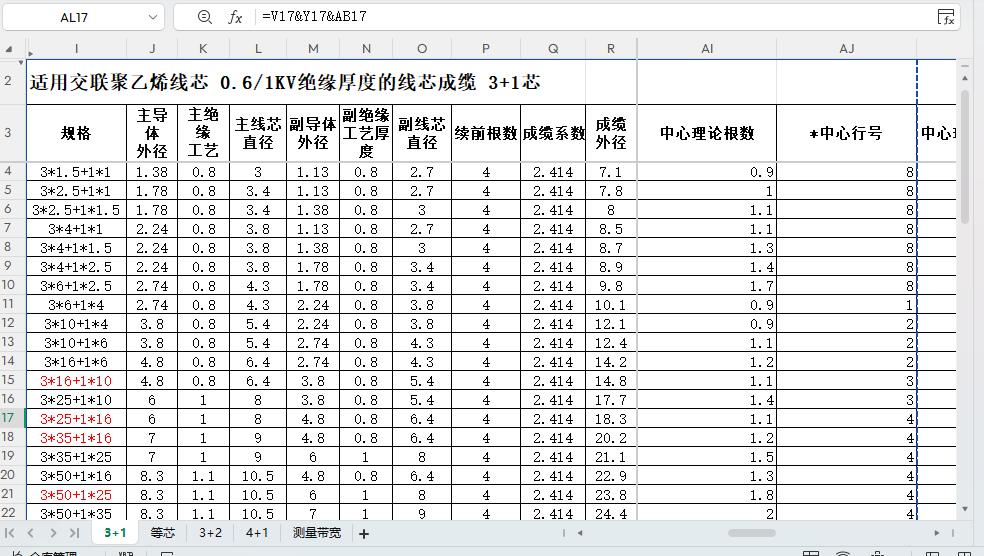Screen dimensions: 984x556
Task: Select row header 17
Action: point(9,418)
